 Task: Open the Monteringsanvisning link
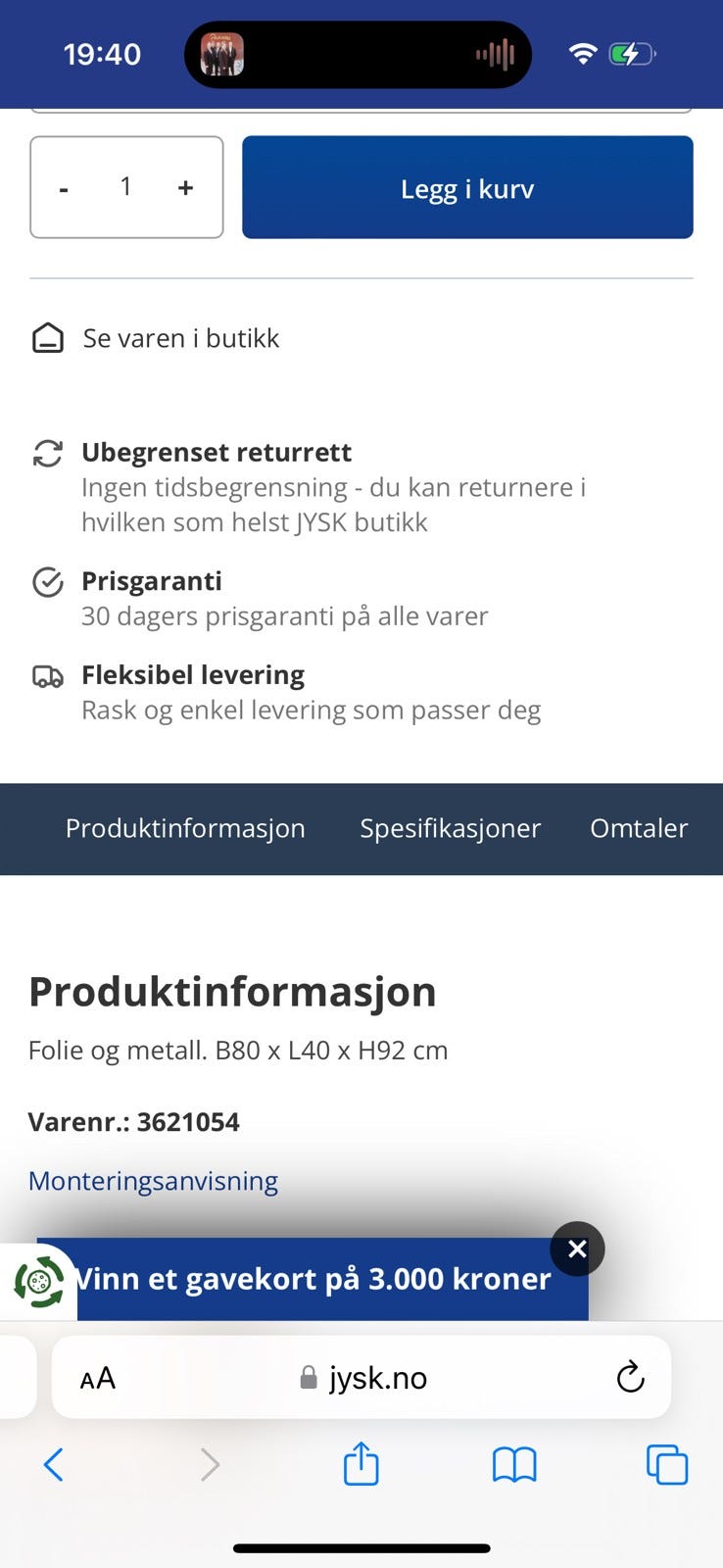pyautogui.click(x=153, y=1181)
